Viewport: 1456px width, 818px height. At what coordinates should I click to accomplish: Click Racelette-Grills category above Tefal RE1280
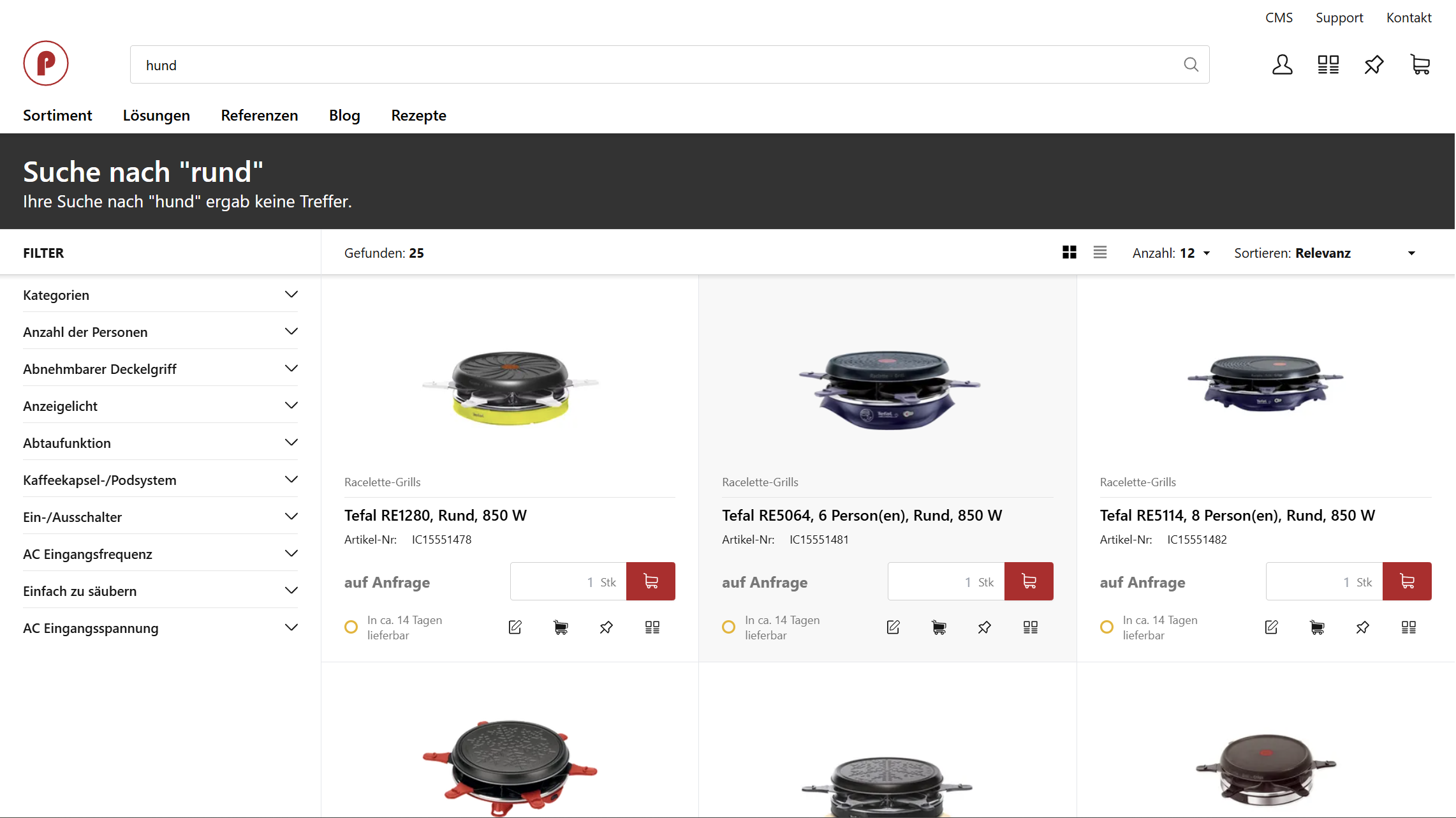pyautogui.click(x=382, y=482)
